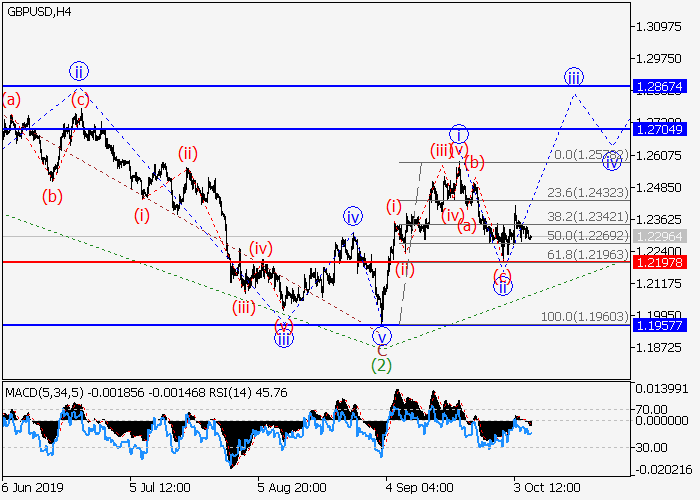
Task: Select the 38.2 (1.23421) Fibonacci level label
Action: [x=589, y=215]
